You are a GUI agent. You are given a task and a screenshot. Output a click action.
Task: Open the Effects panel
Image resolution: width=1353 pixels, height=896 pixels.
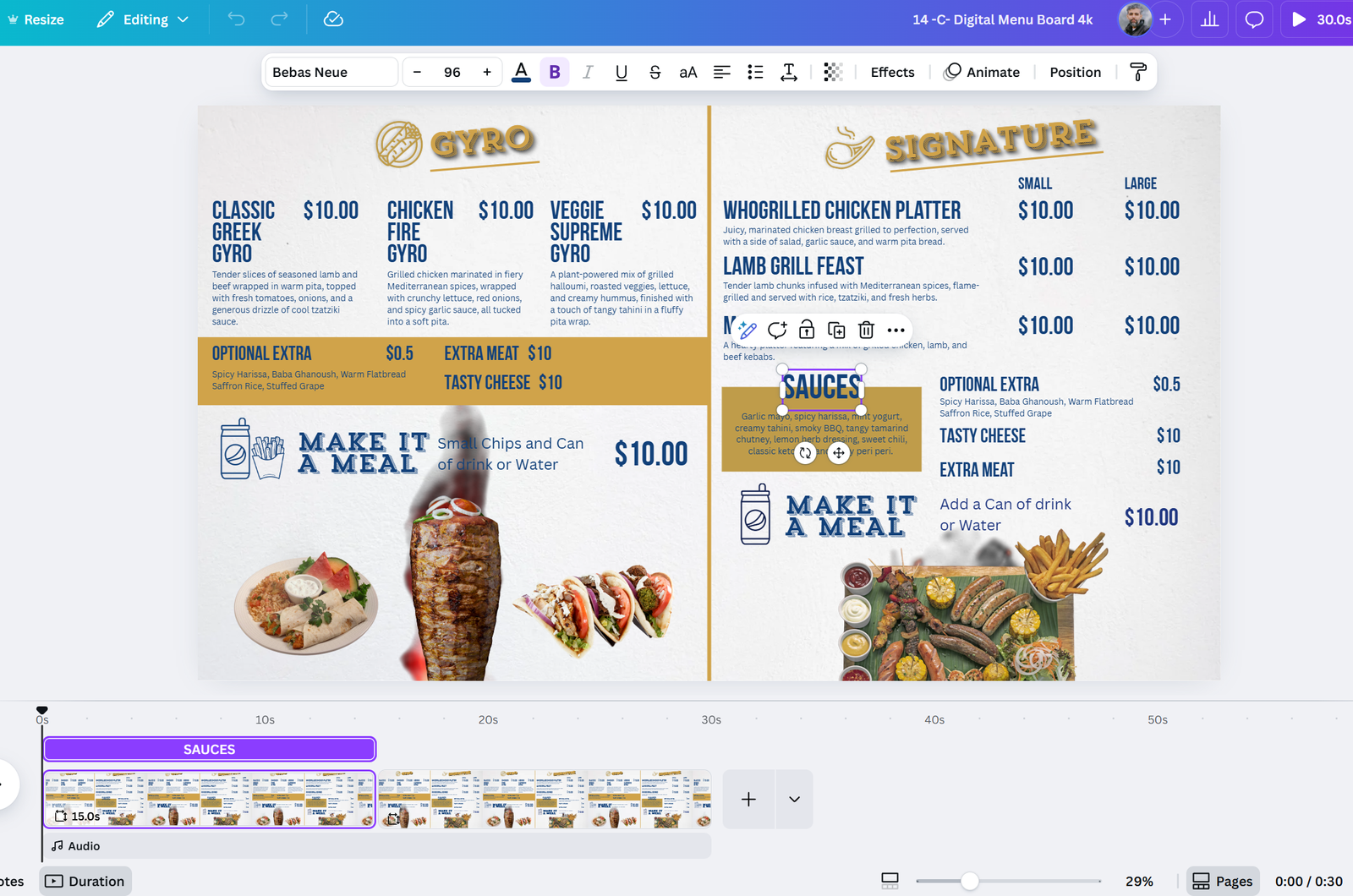pyautogui.click(x=892, y=73)
